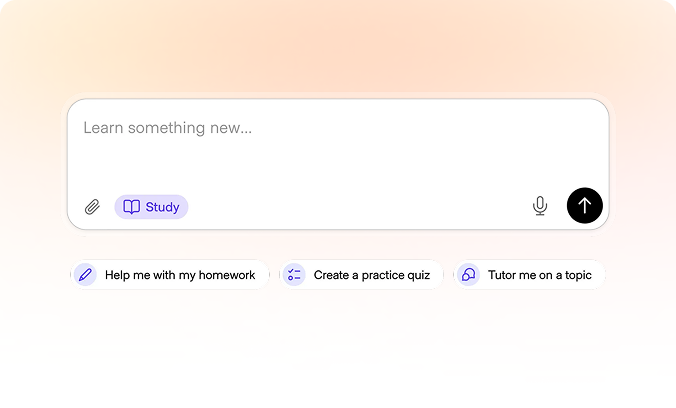The image size is (676, 408).
Task: Click the chat bubble icon beside the tutor suggestion
Action: [x=469, y=275]
